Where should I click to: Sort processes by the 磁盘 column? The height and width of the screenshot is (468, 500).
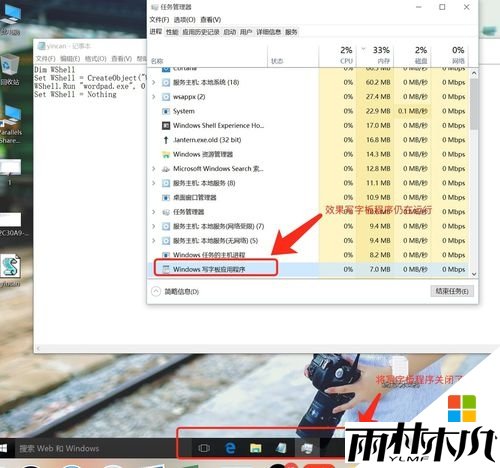pos(413,55)
